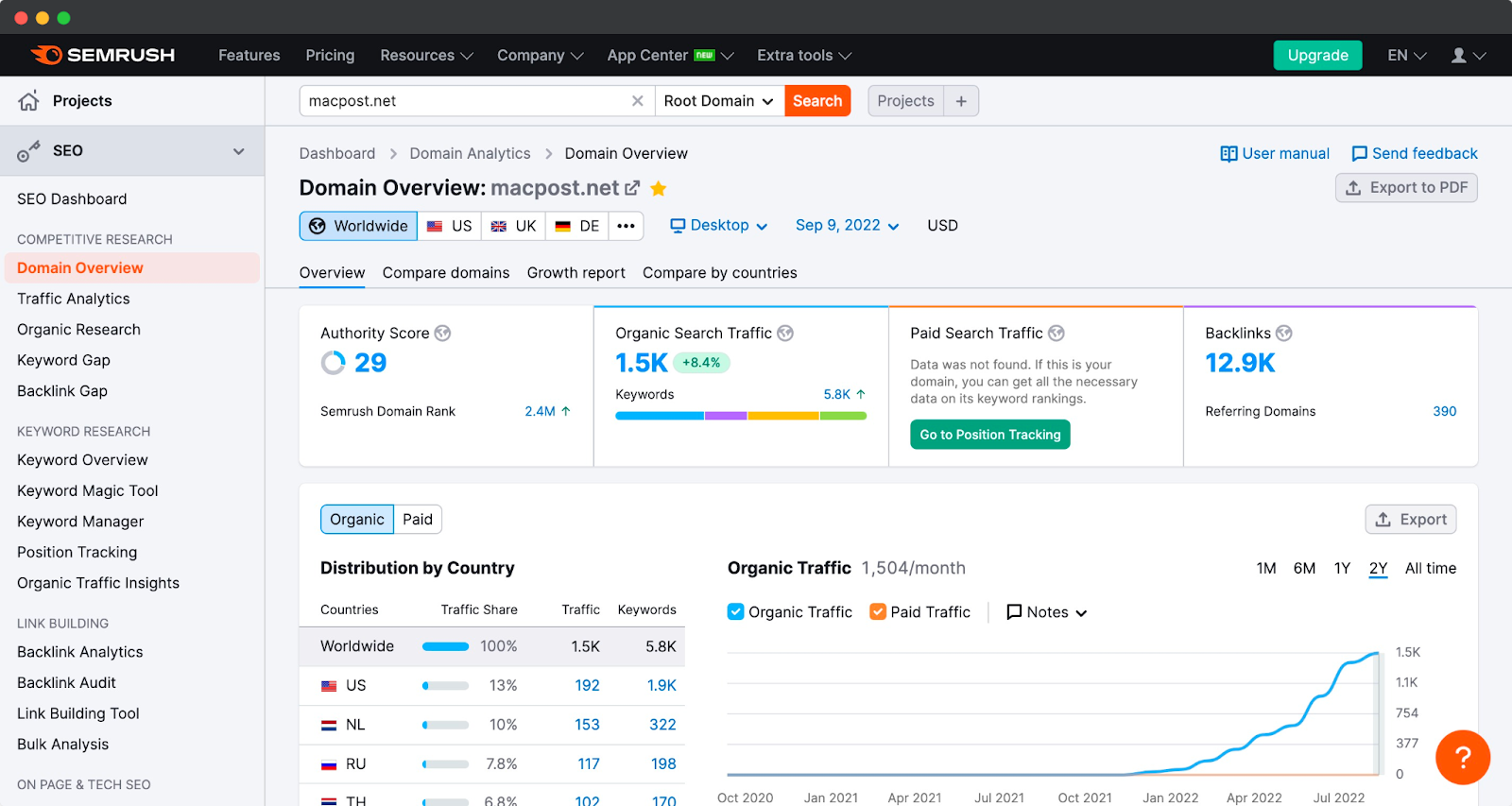Click the Netherlands flag in NL row
Viewport: 1512px width, 806px height.
329,726
